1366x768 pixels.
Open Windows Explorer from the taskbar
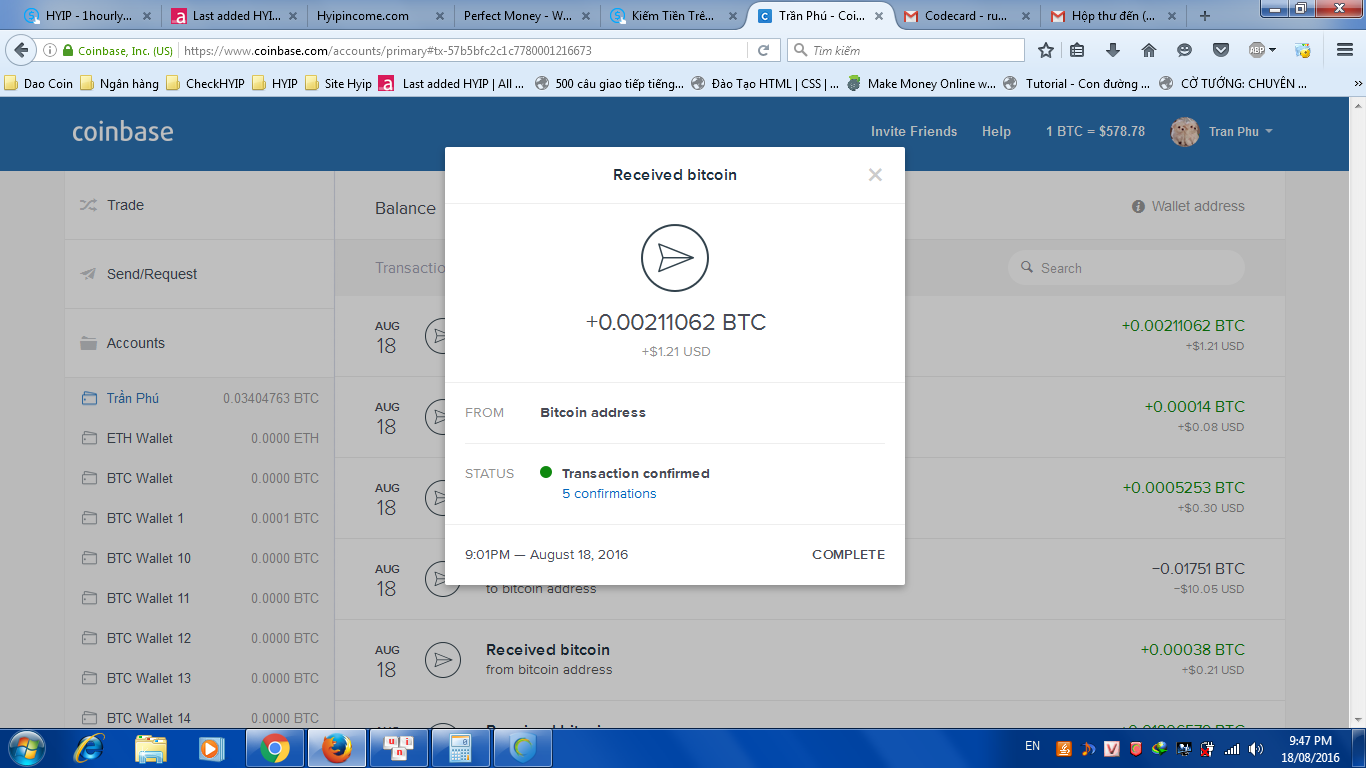tap(151, 748)
